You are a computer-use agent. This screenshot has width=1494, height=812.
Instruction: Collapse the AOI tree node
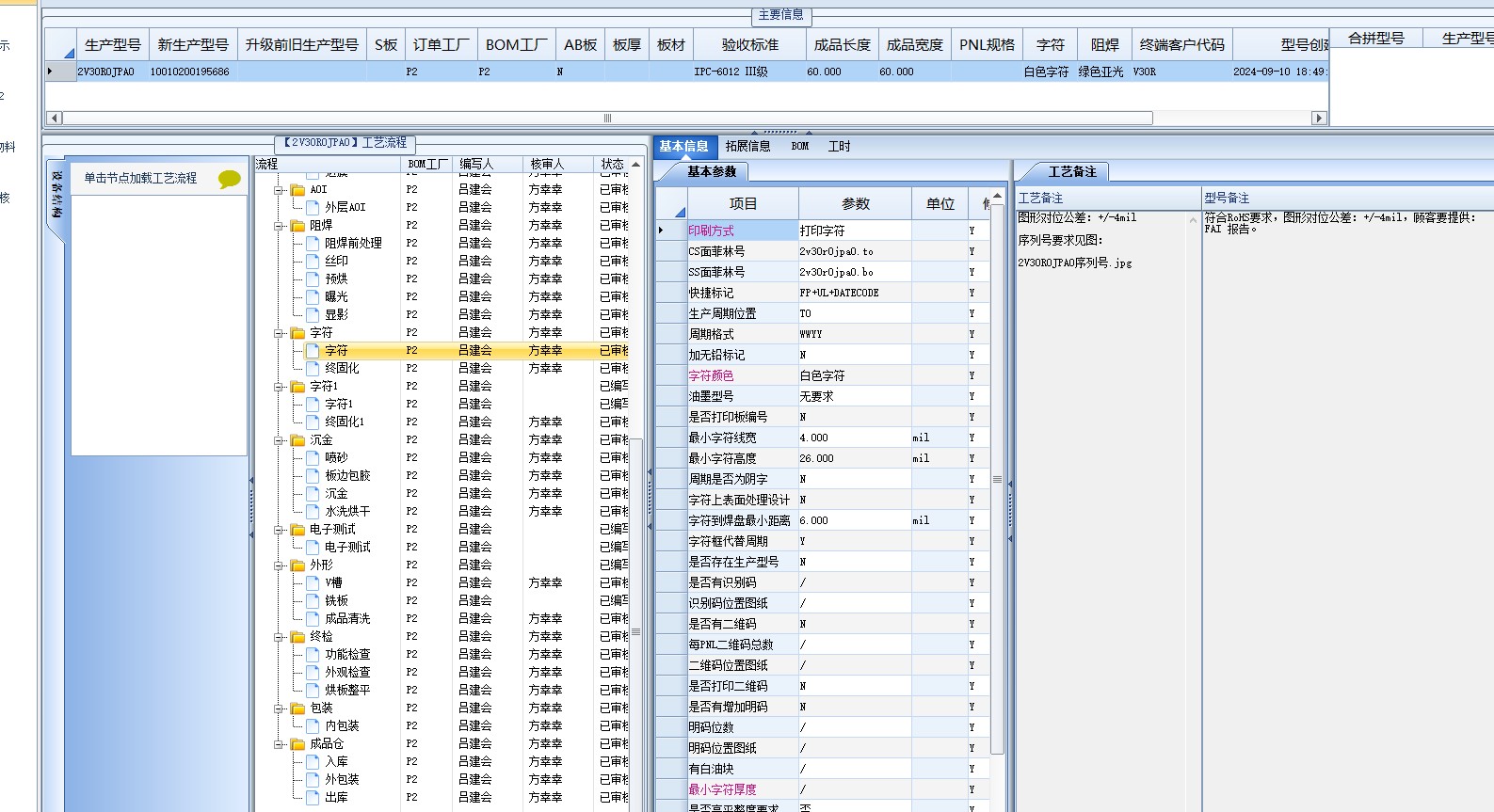pyautogui.click(x=279, y=190)
